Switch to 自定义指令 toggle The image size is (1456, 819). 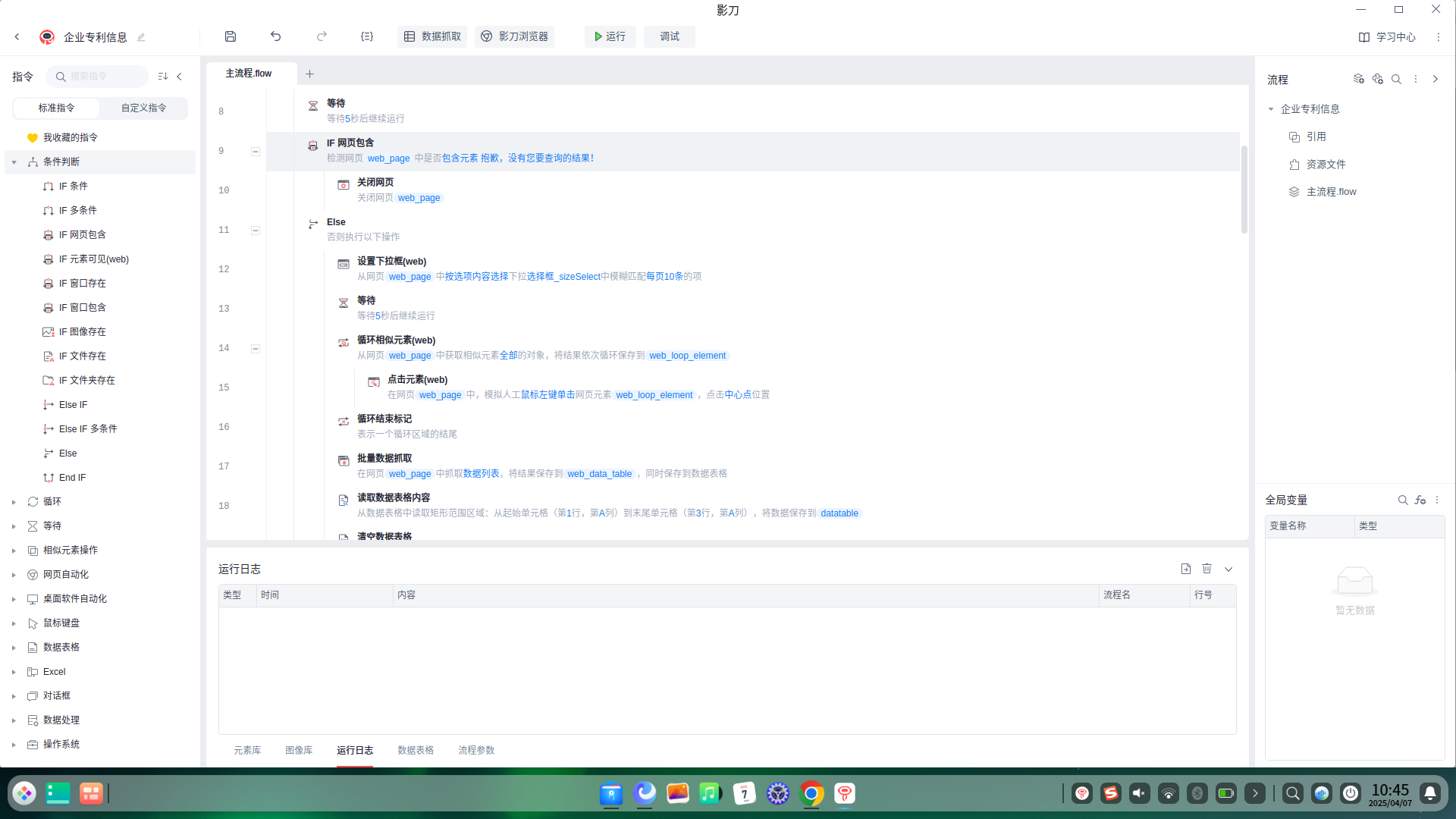pyautogui.click(x=143, y=108)
